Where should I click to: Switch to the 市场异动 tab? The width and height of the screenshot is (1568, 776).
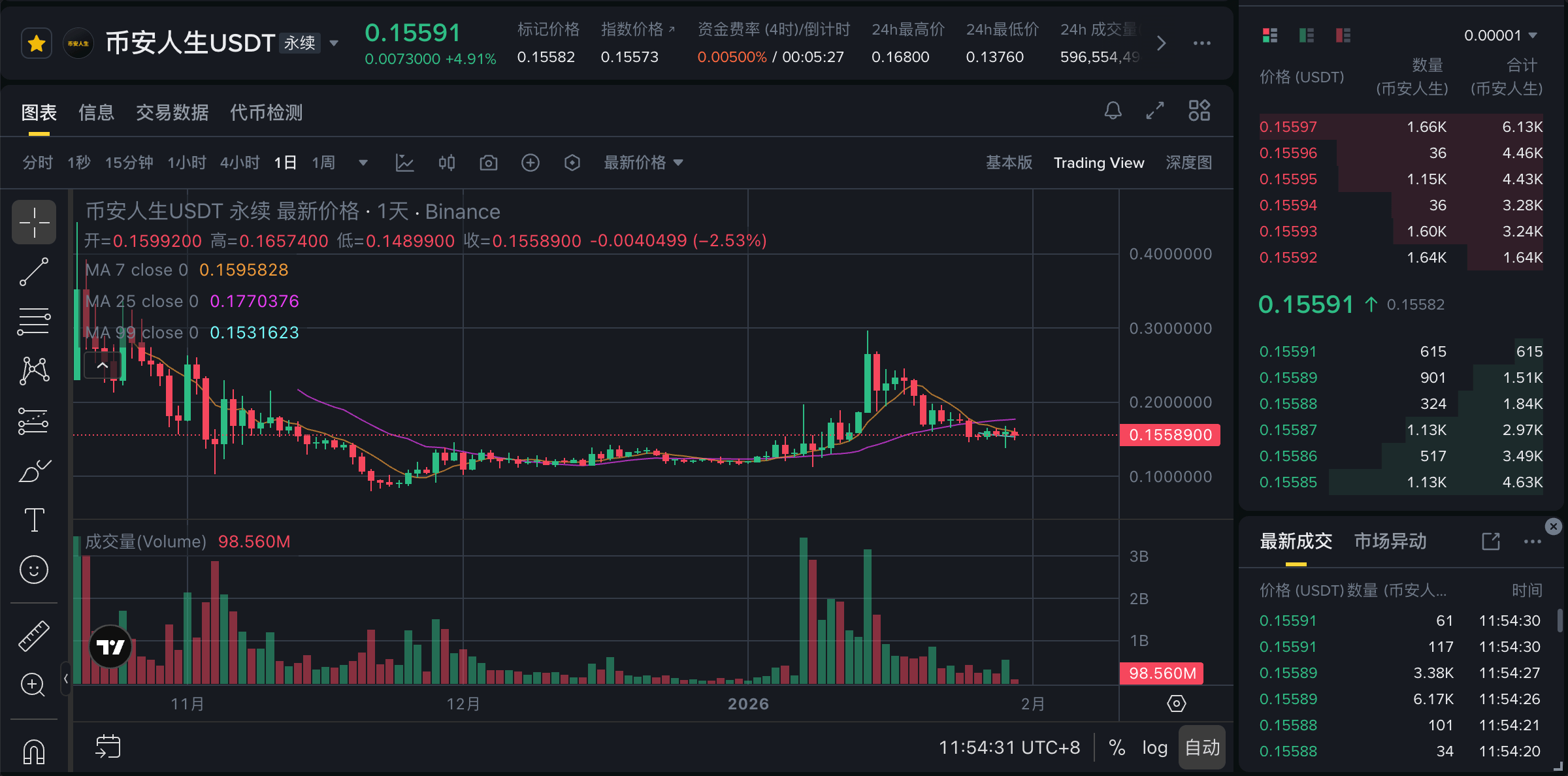click(1390, 542)
